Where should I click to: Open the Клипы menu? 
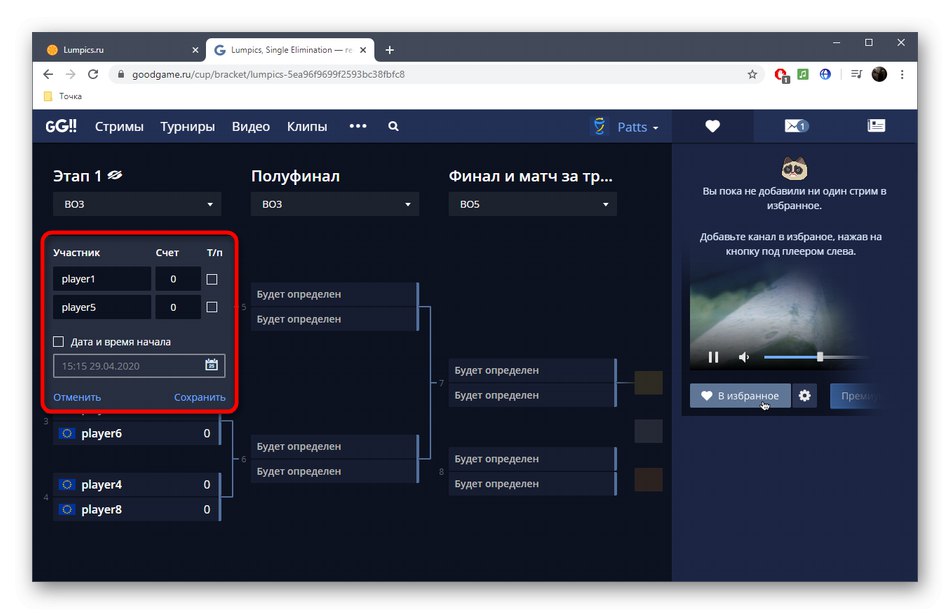(307, 127)
